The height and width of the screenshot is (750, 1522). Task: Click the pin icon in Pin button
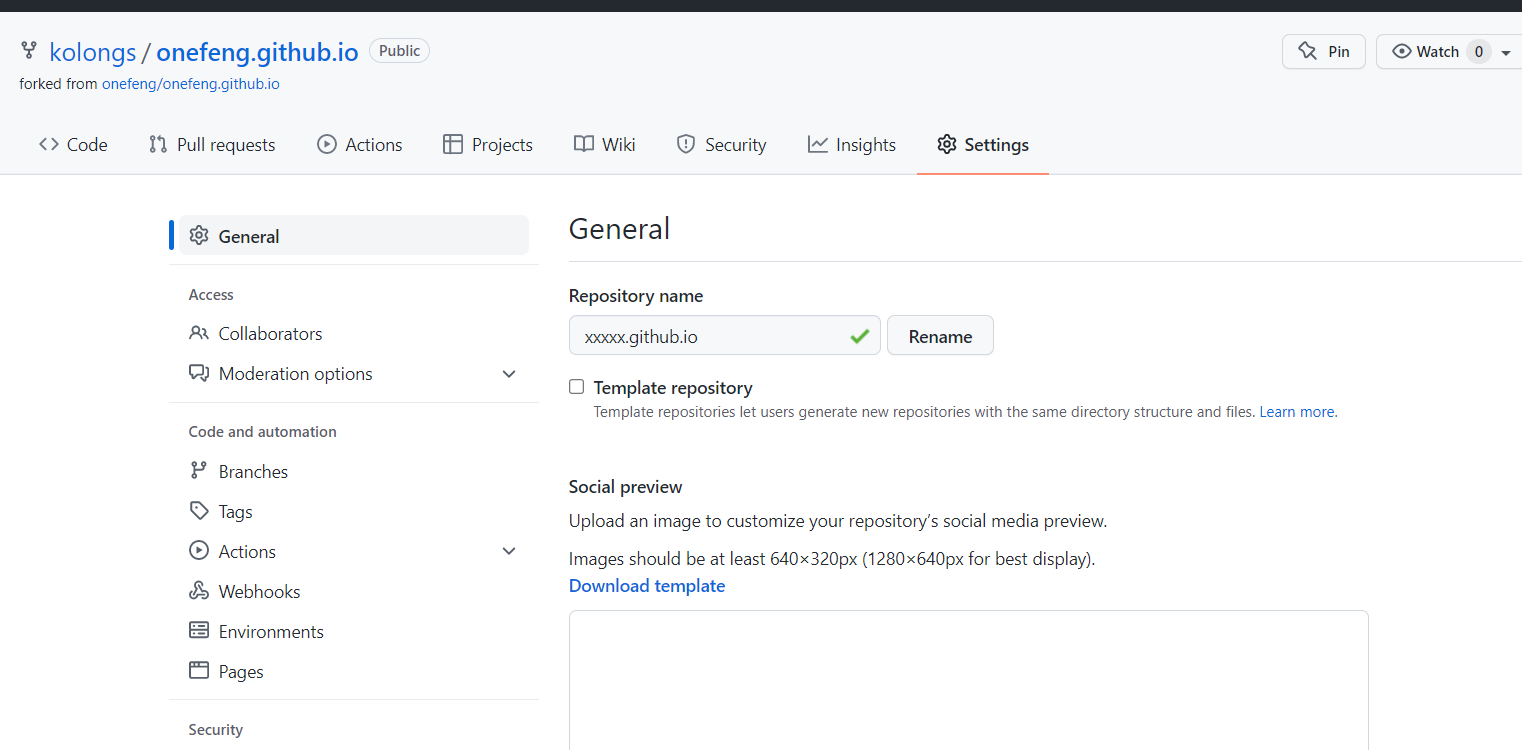pyautogui.click(x=1307, y=52)
